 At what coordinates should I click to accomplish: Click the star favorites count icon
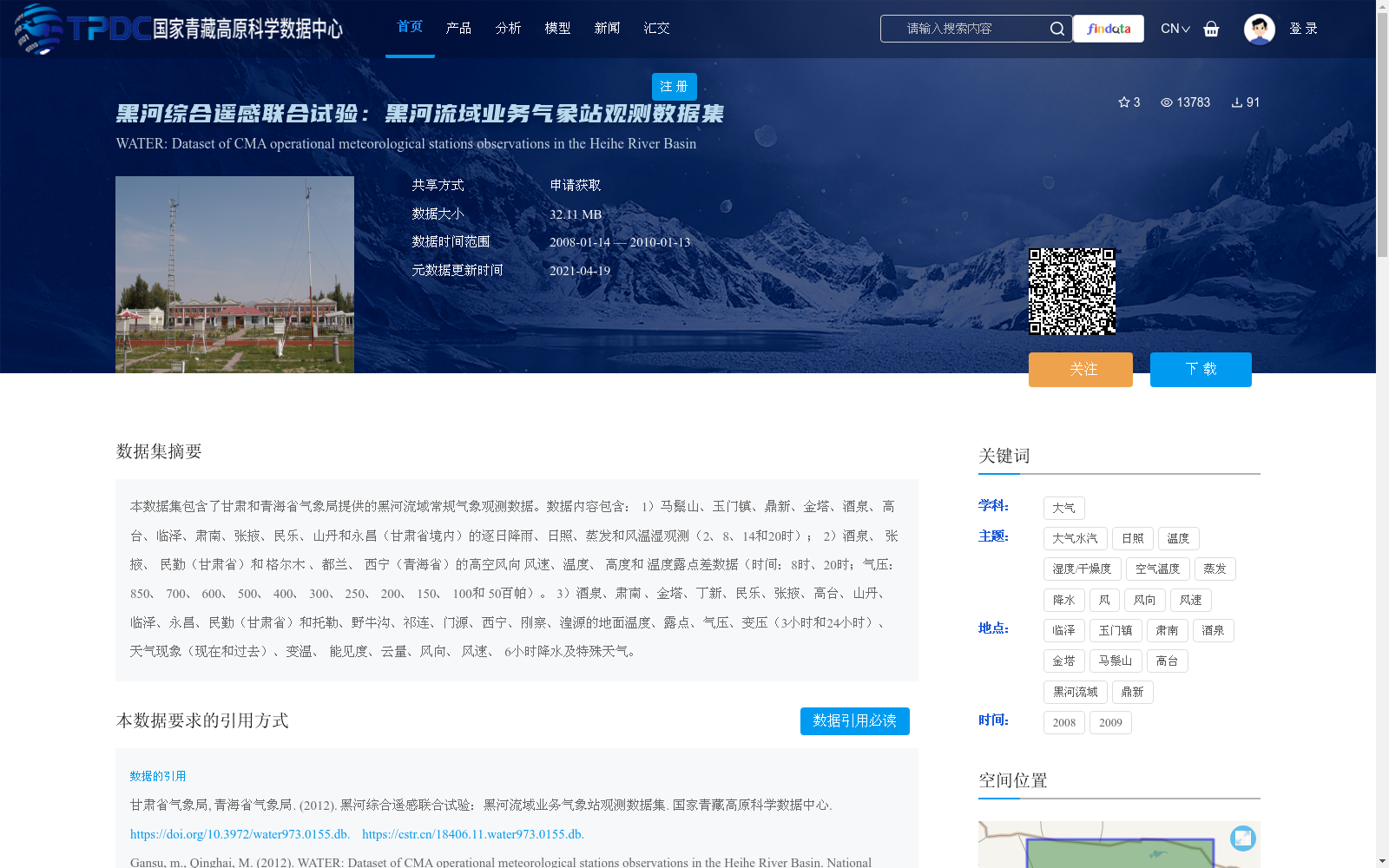1124,102
